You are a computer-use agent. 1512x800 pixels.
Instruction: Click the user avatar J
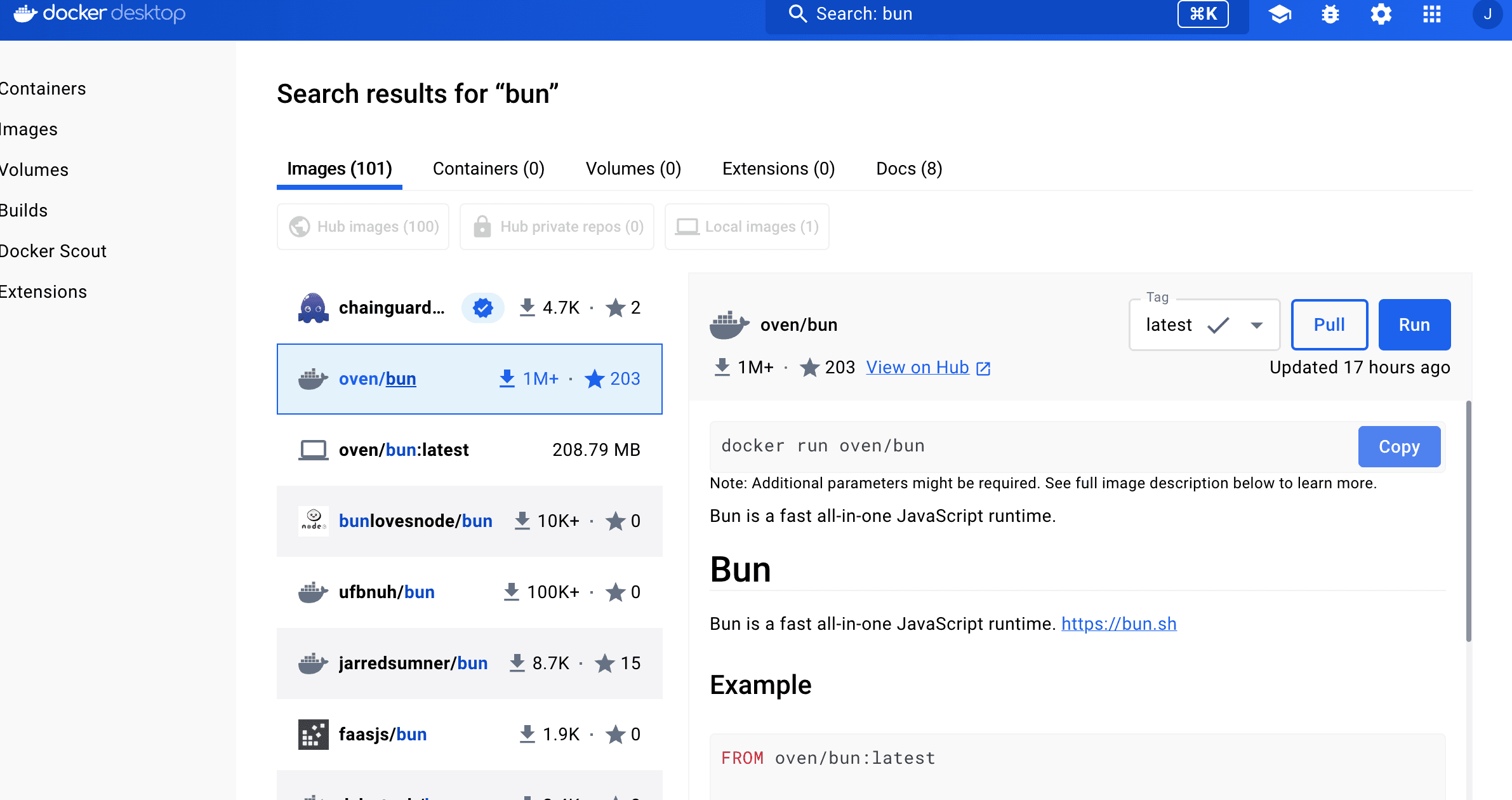coord(1487,14)
